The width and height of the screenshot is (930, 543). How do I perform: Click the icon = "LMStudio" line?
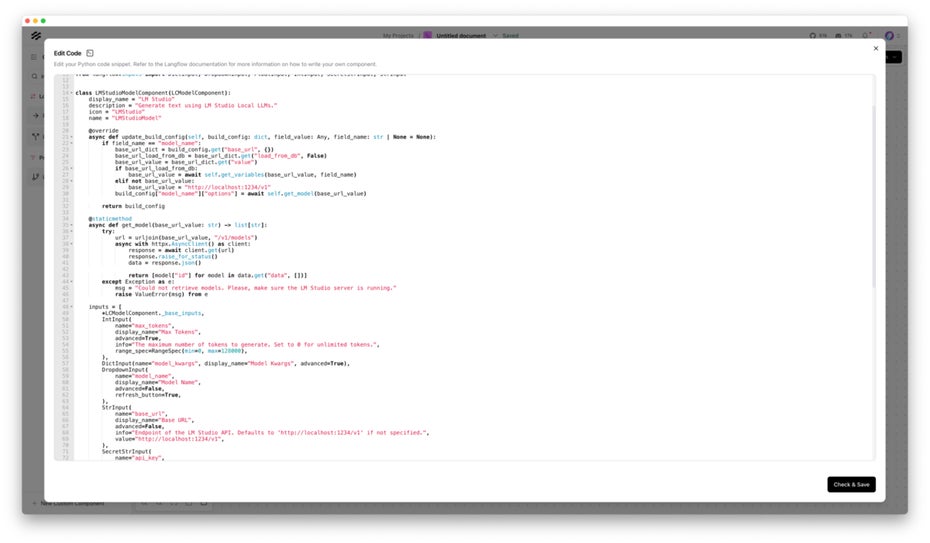[117, 111]
